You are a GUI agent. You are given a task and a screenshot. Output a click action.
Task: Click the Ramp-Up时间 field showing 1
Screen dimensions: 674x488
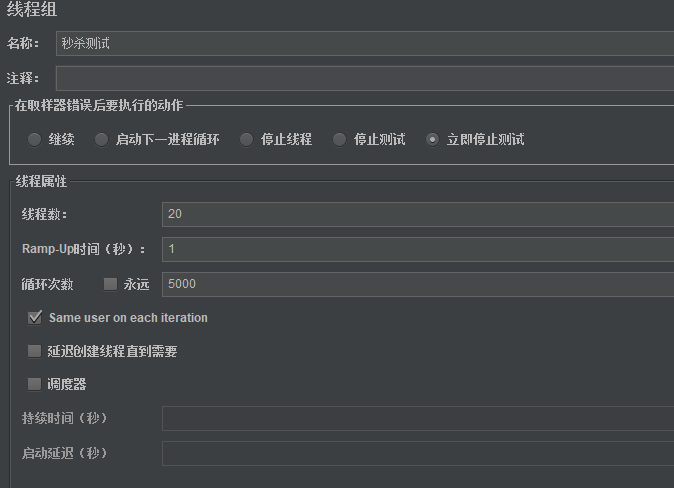coord(418,249)
